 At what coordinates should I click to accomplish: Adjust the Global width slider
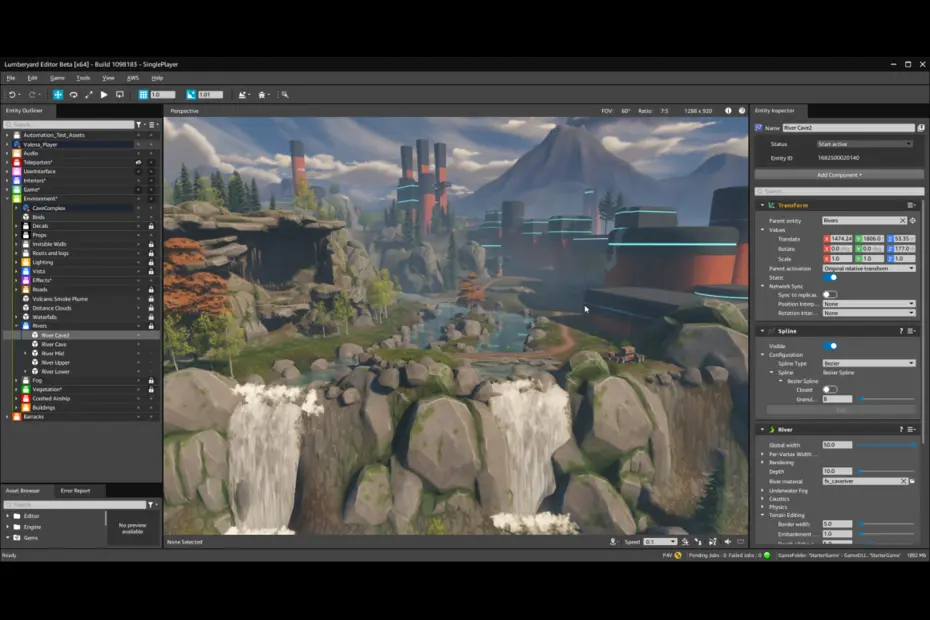(x=887, y=445)
